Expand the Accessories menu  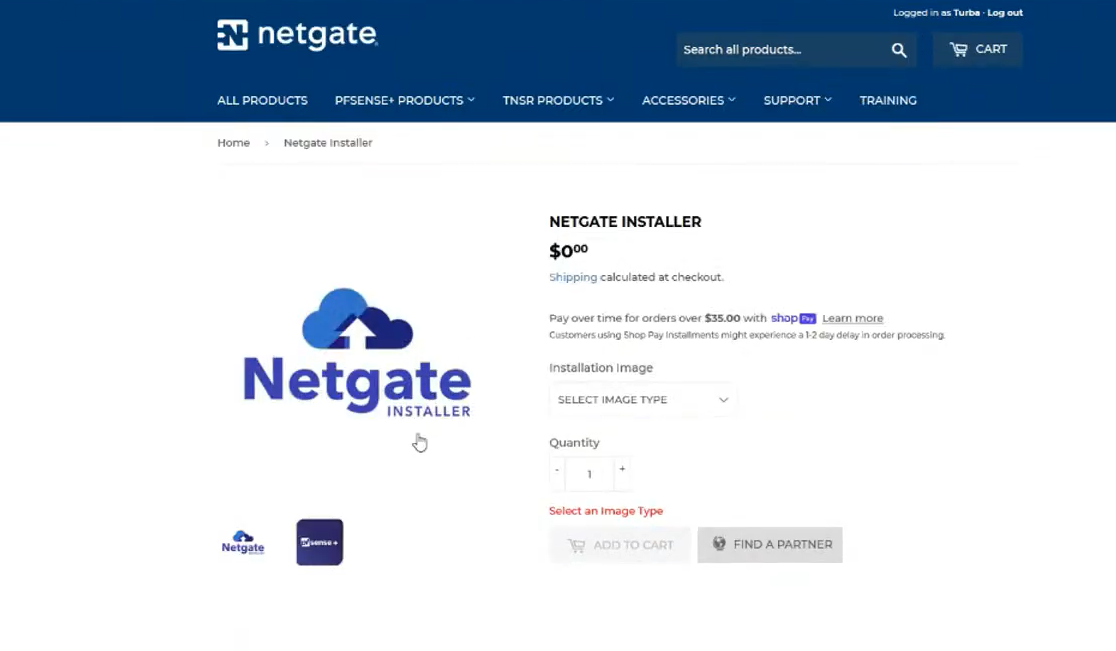point(688,100)
